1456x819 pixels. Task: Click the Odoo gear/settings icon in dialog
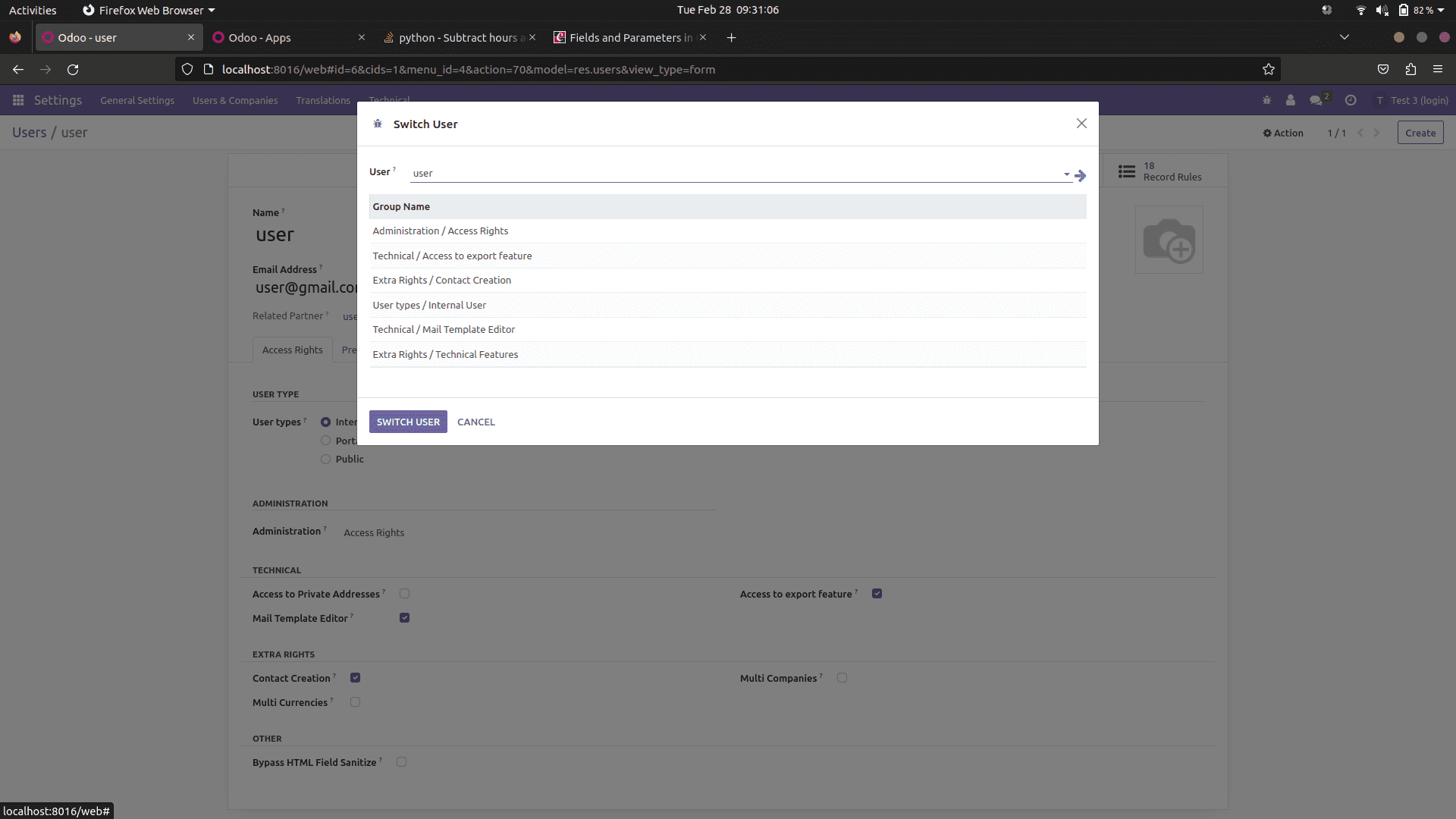click(x=378, y=123)
